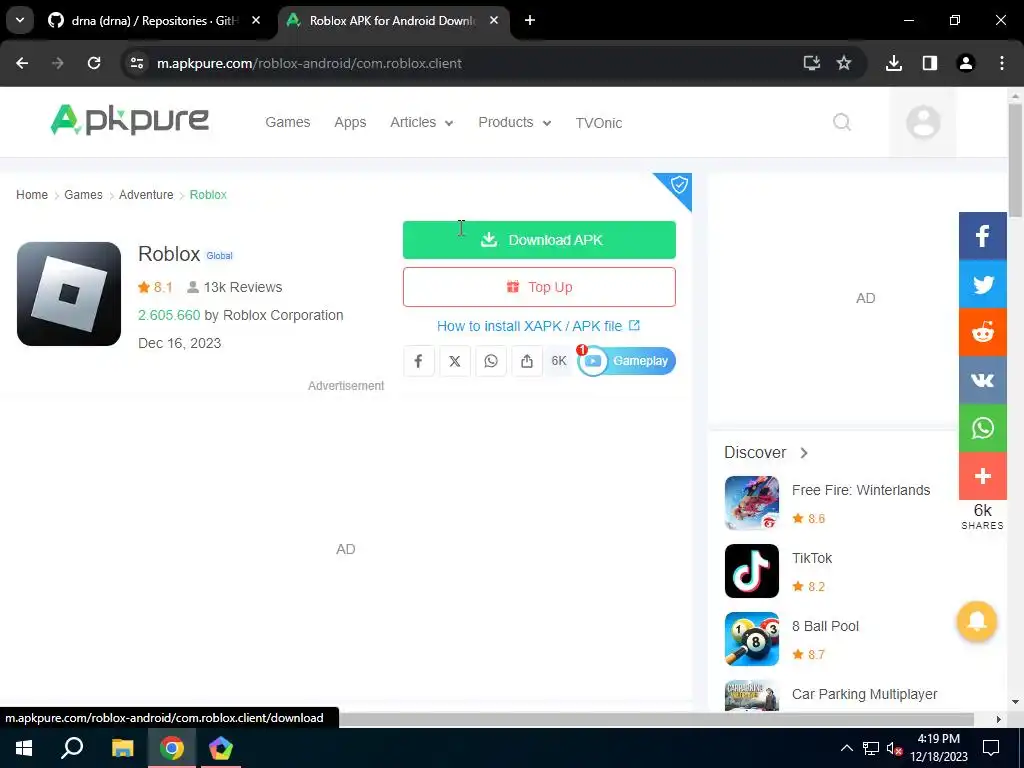Click the Chrome taskbar icon
The image size is (1024, 768).
click(x=172, y=748)
